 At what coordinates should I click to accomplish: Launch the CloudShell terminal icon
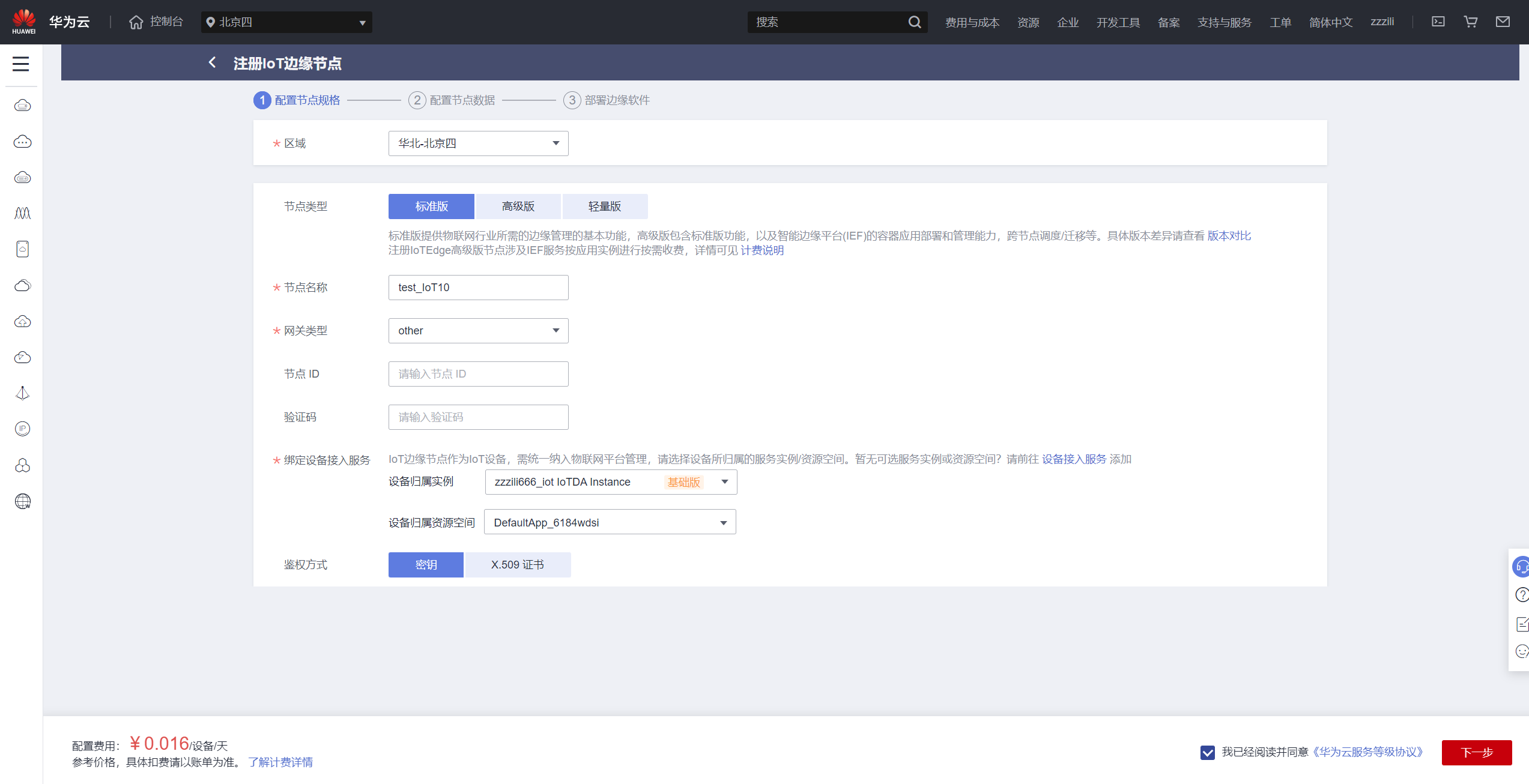[x=1438, y=22]
